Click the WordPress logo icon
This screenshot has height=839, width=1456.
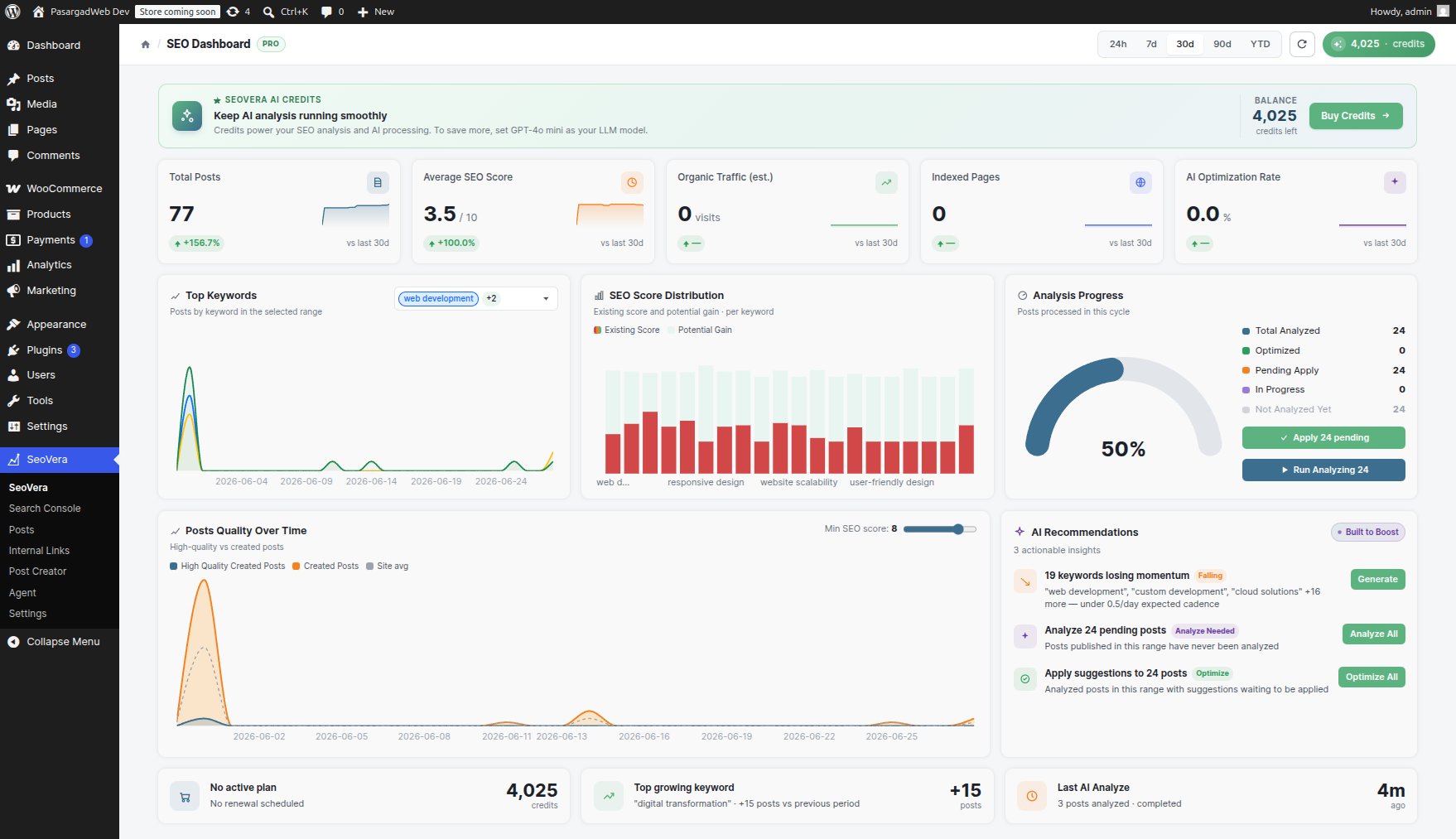pos(13,12)
